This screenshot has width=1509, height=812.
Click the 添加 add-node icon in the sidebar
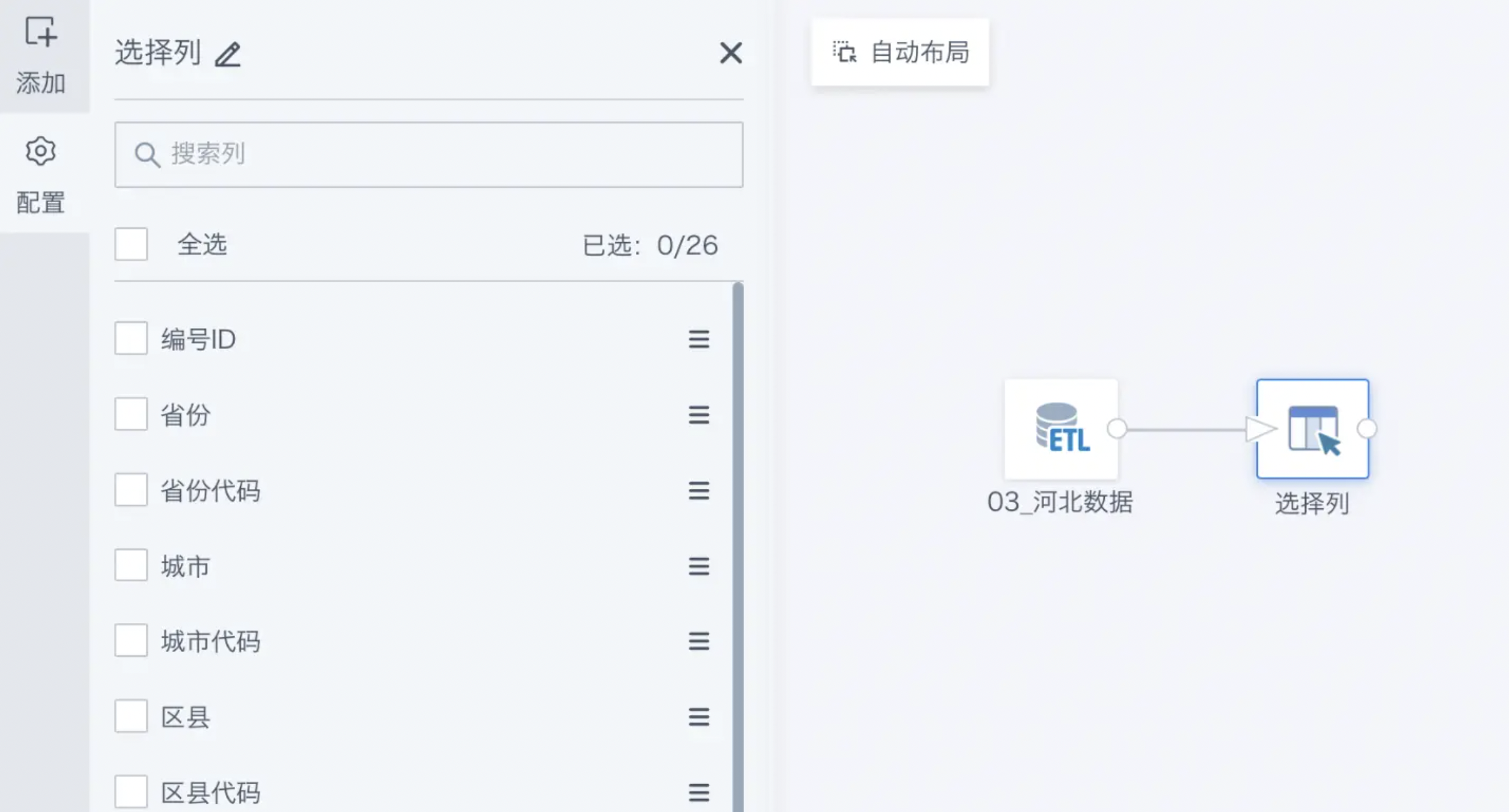[41, 32]
